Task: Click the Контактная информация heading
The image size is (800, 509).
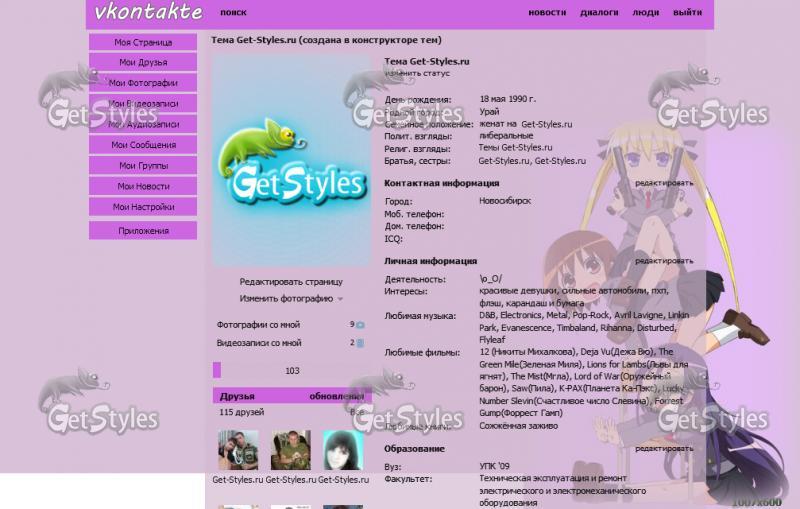Action: (441, 183)
